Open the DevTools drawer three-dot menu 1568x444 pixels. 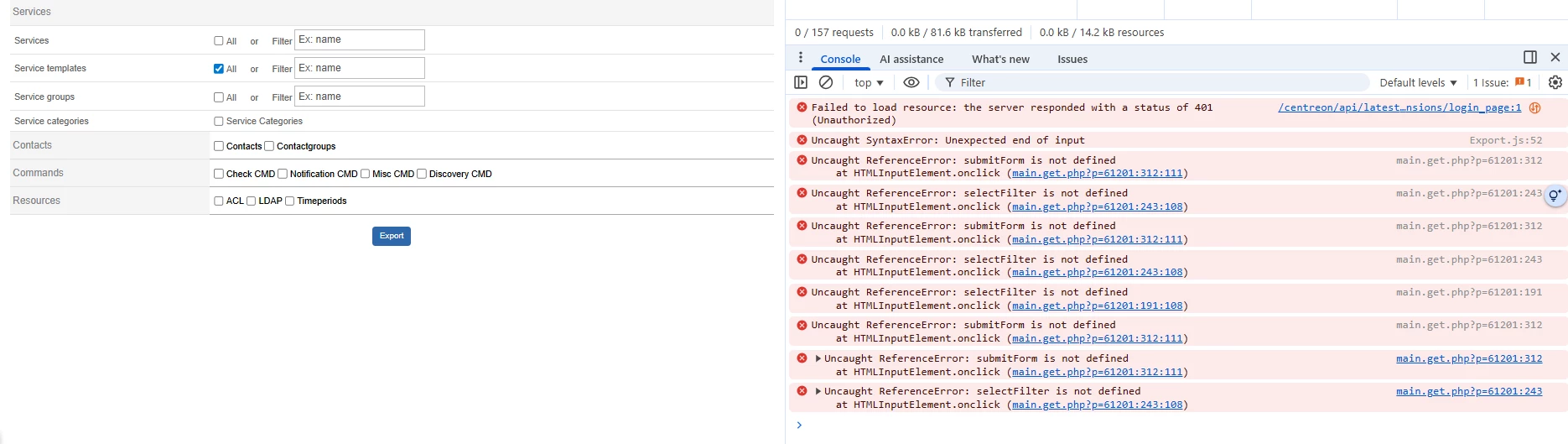point(801,58)
